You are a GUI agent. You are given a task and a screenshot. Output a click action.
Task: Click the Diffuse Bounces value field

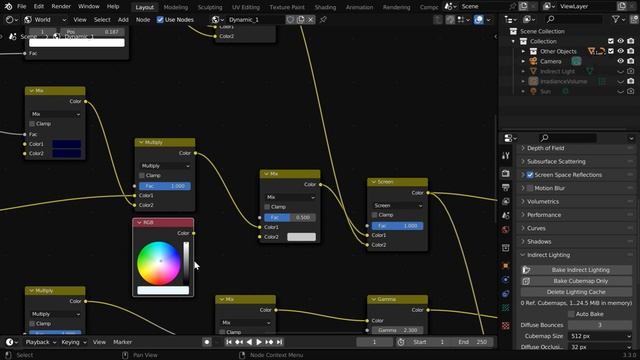coord(599,325)
